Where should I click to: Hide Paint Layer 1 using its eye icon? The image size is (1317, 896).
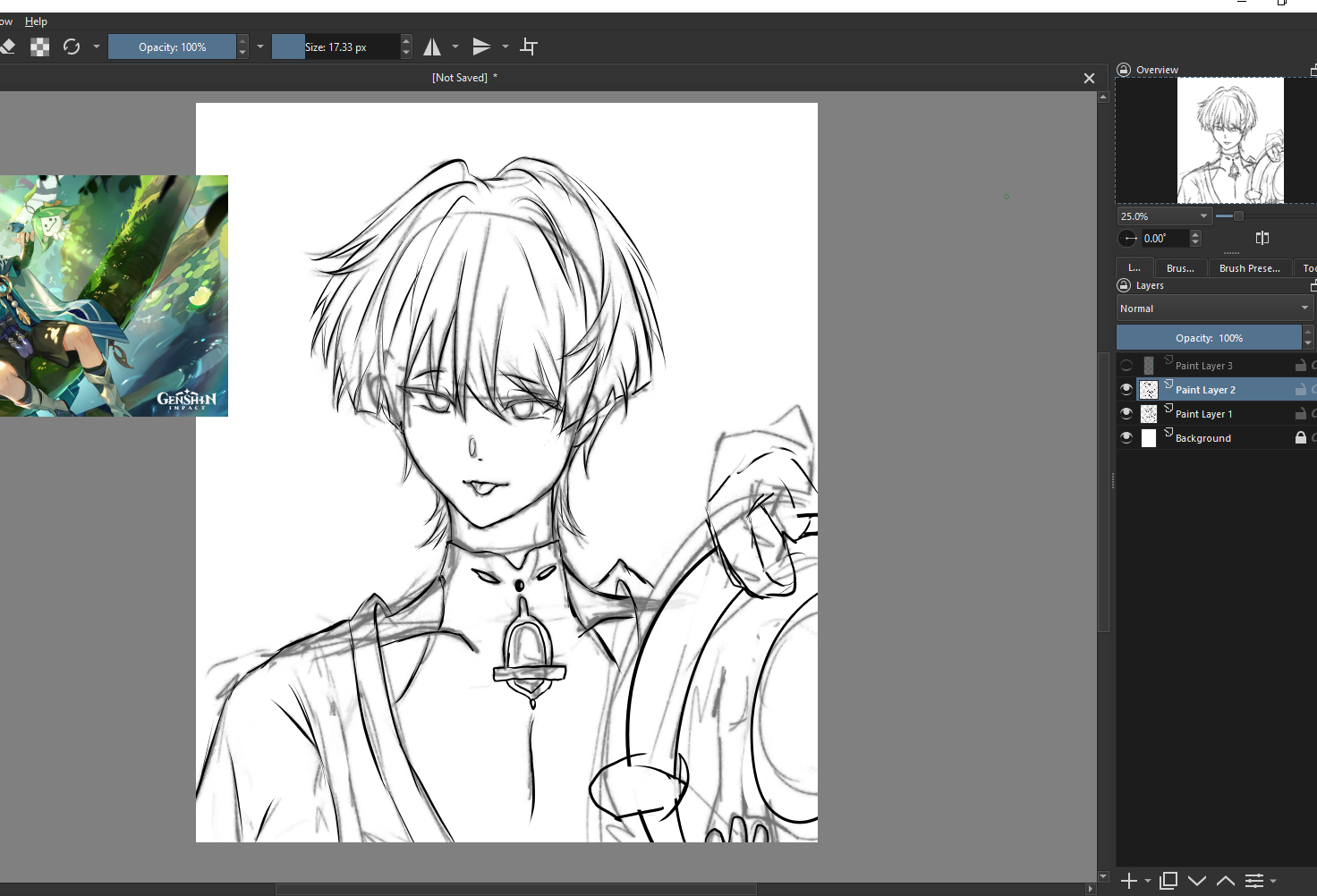coord(1126,414)
